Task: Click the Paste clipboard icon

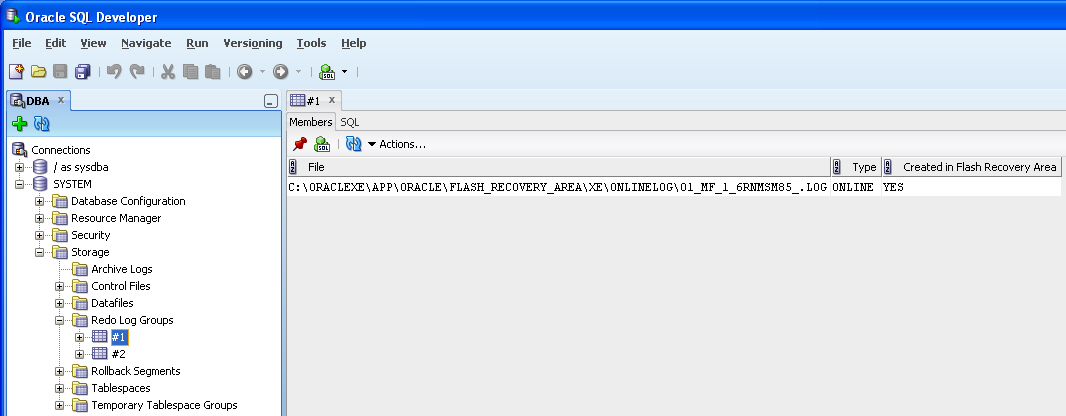Action: point(213,71)
